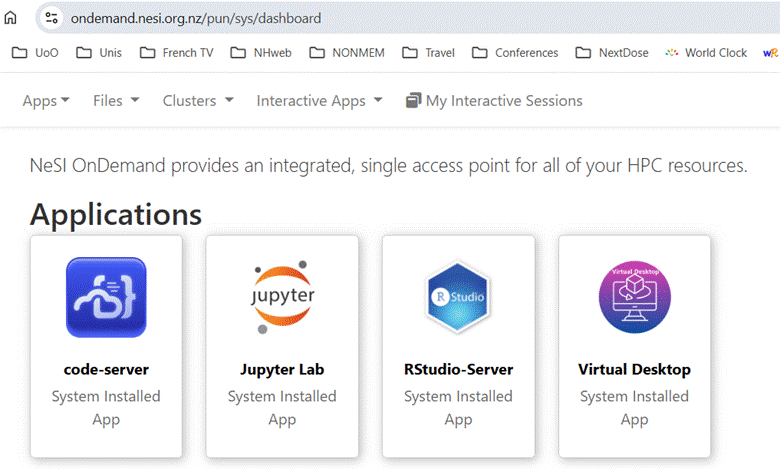The height and width of the screenshot is (469, 780).
Task: Open the Jupyter Lab title link
Action: (282, 370)
